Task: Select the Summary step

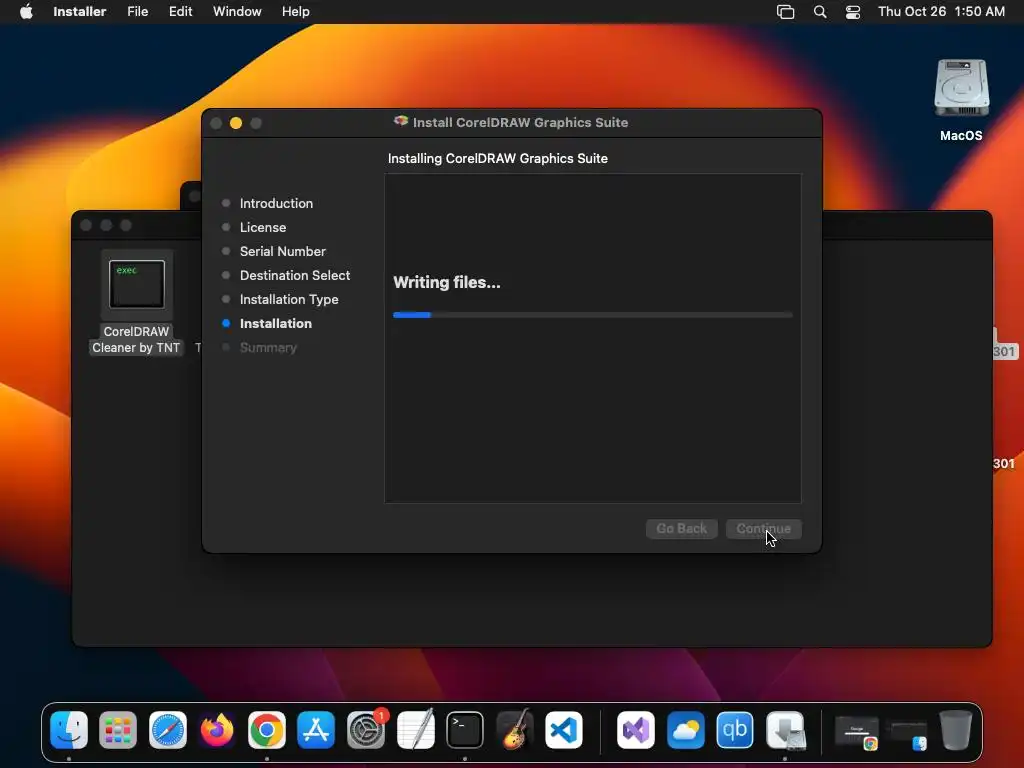Action: coord(268,347)
